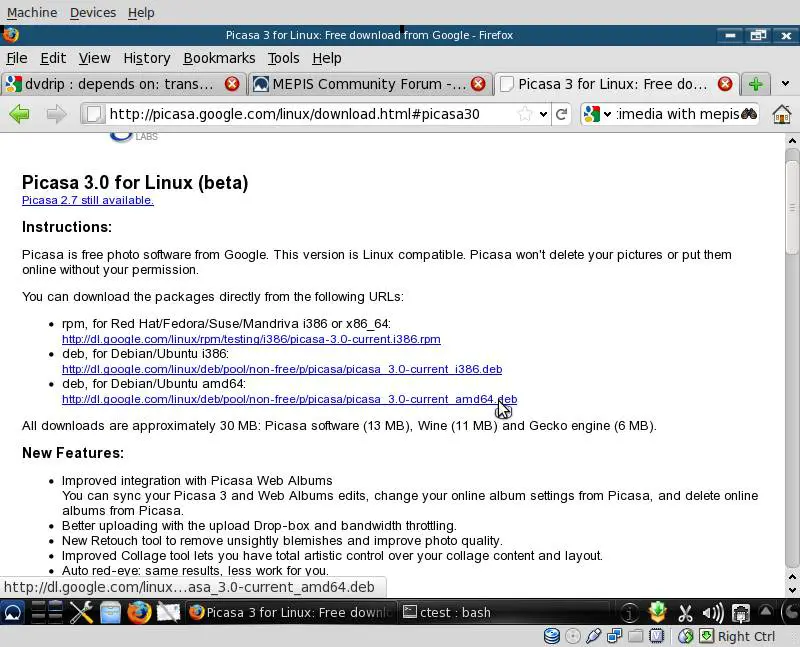Open the desktop pager in the panel

47,612
